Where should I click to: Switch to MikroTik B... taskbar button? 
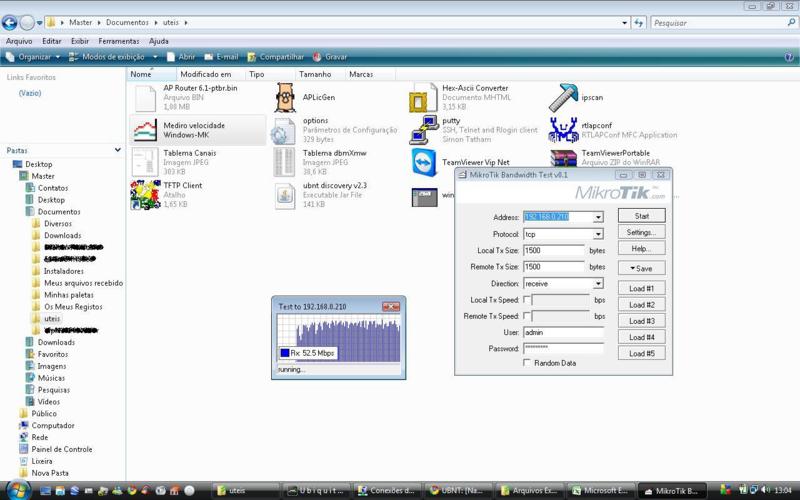pos(671,491)
